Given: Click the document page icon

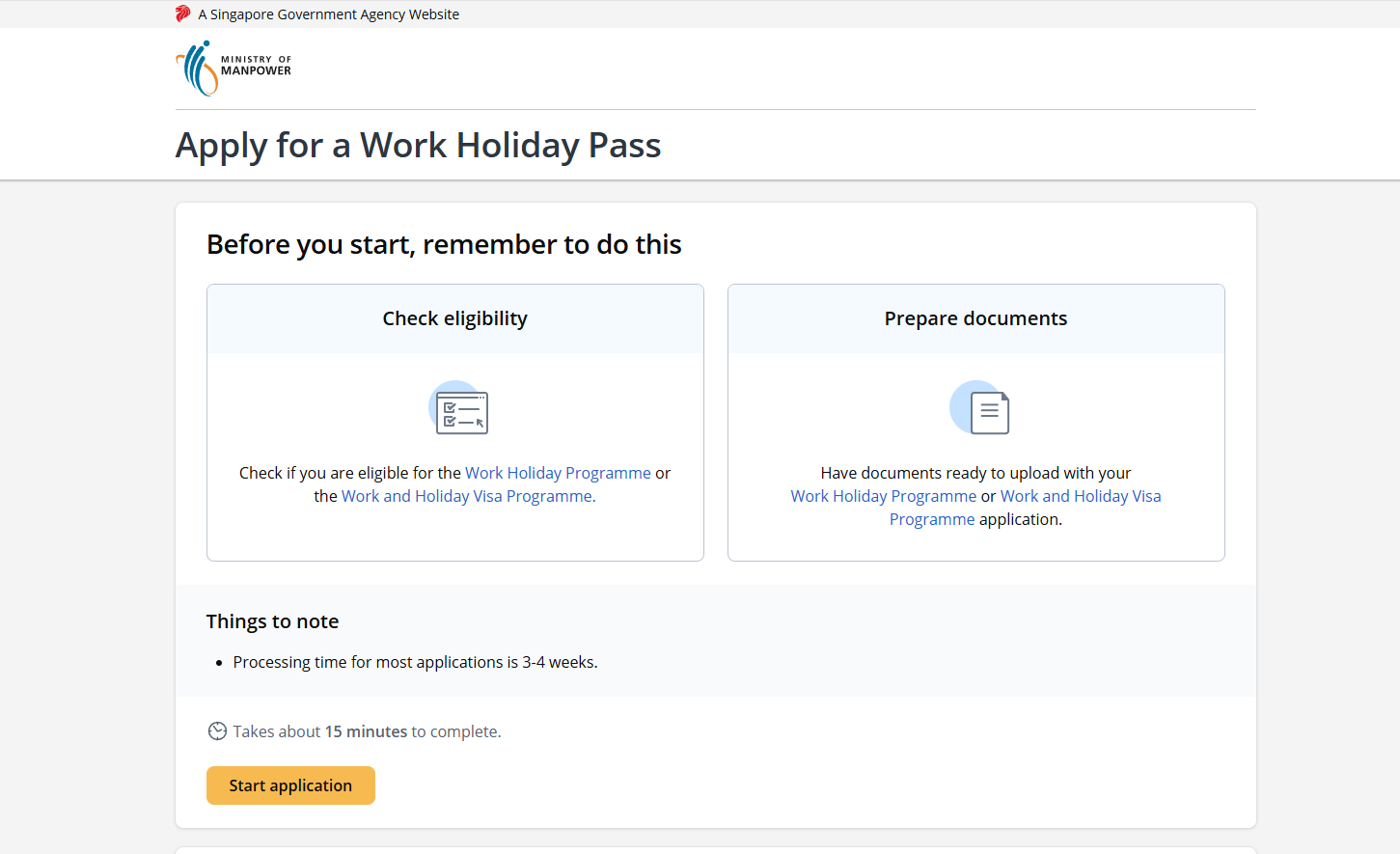Looking at the screenshot, I should (979, 407).
